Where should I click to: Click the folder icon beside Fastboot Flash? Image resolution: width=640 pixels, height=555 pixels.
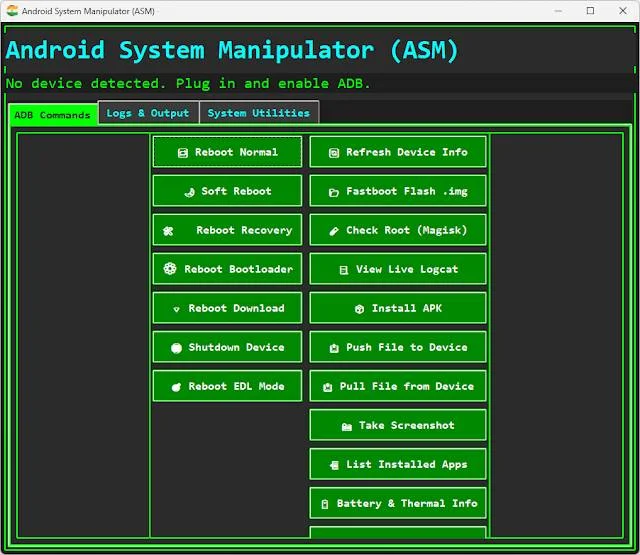334,192
